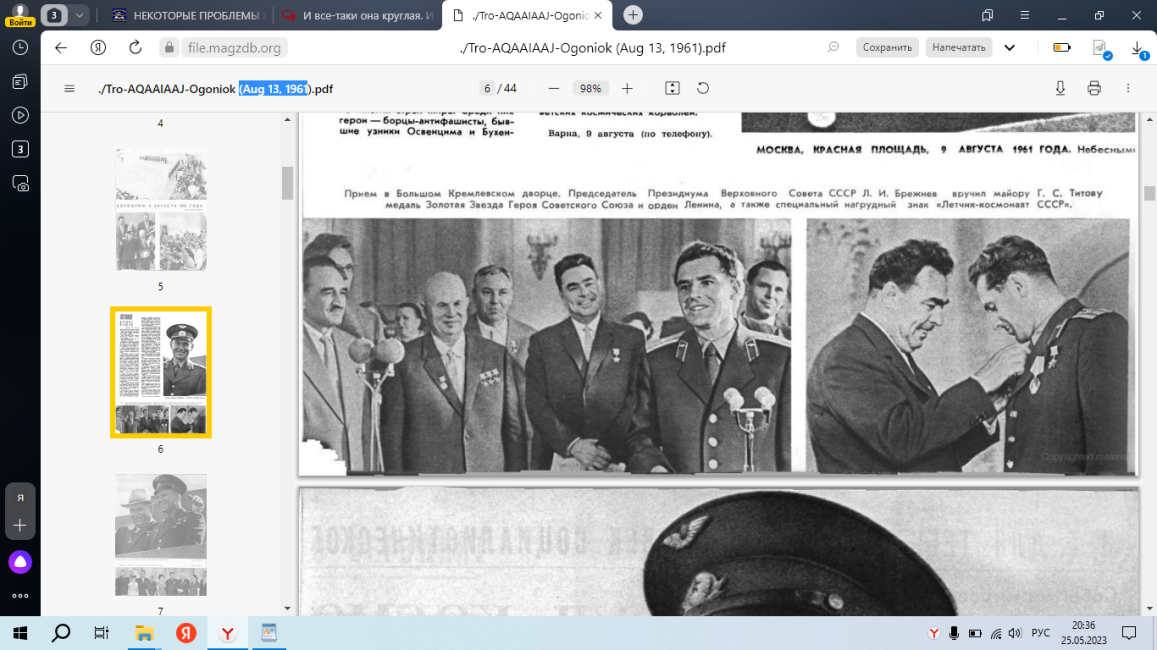The image size is (1157, 650).
Task: Zoom in with the plus icon
Action: 627,88
